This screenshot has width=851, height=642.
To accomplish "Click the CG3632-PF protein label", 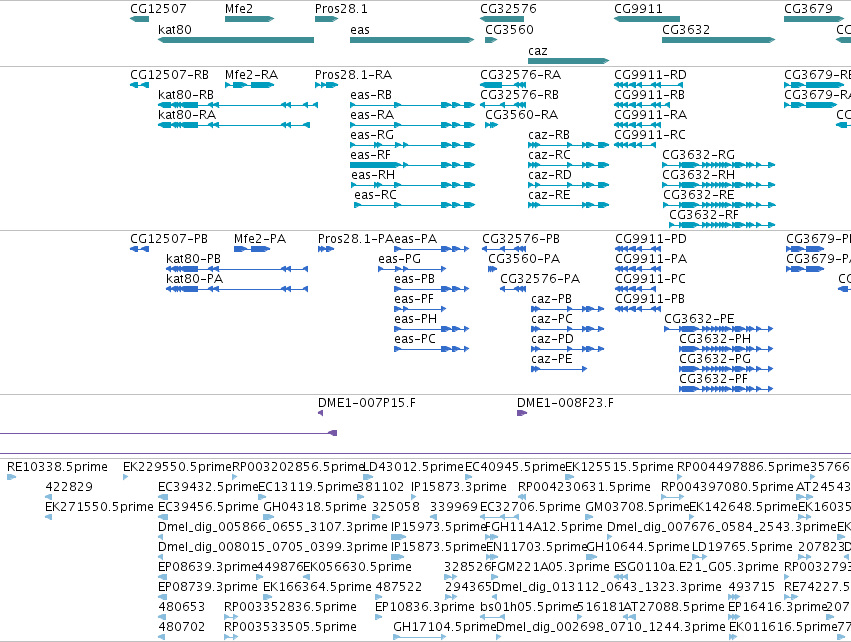I will (x=714, y=380).
